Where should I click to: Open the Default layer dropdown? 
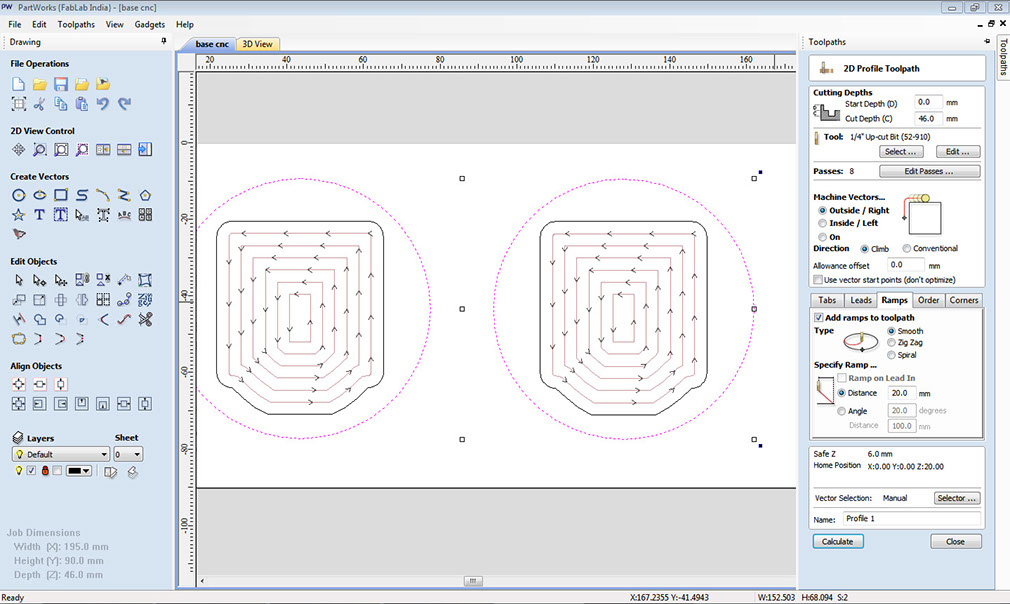tap(60, 455)
